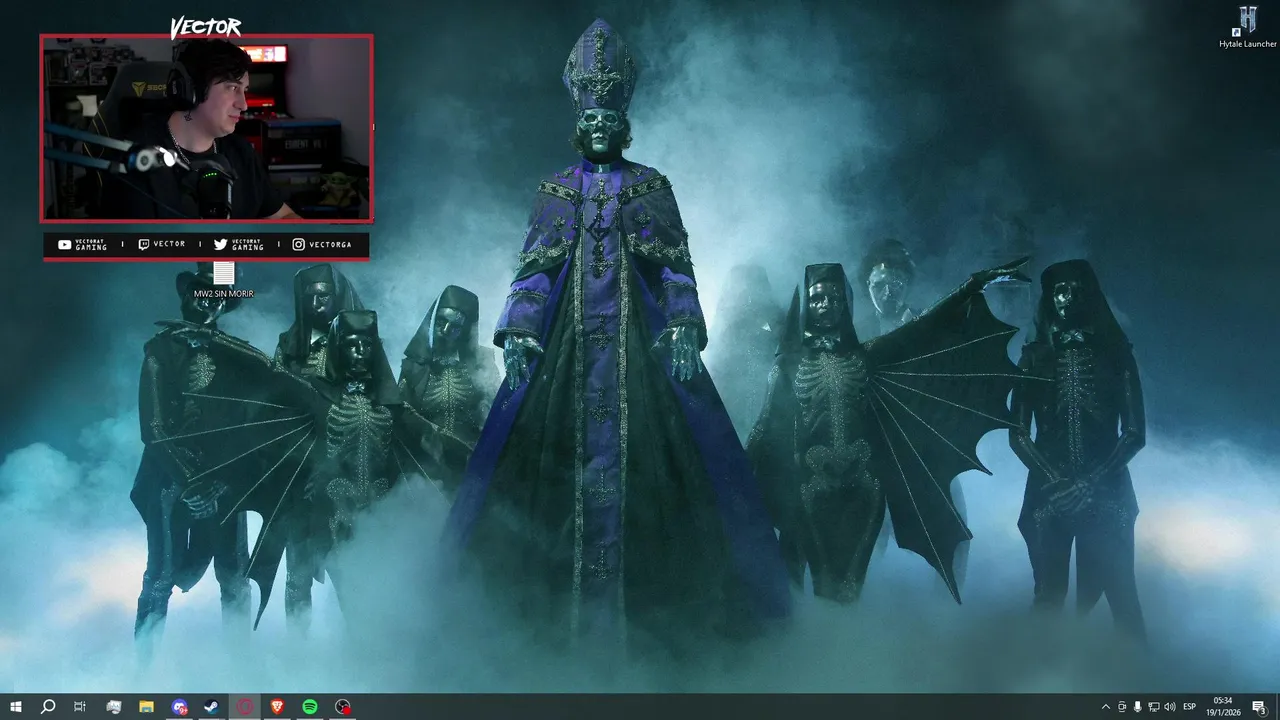Viewport: 1280px width, 720px height.
Task: Open File Explorer from the taskbar
Action: pos(146,707)
